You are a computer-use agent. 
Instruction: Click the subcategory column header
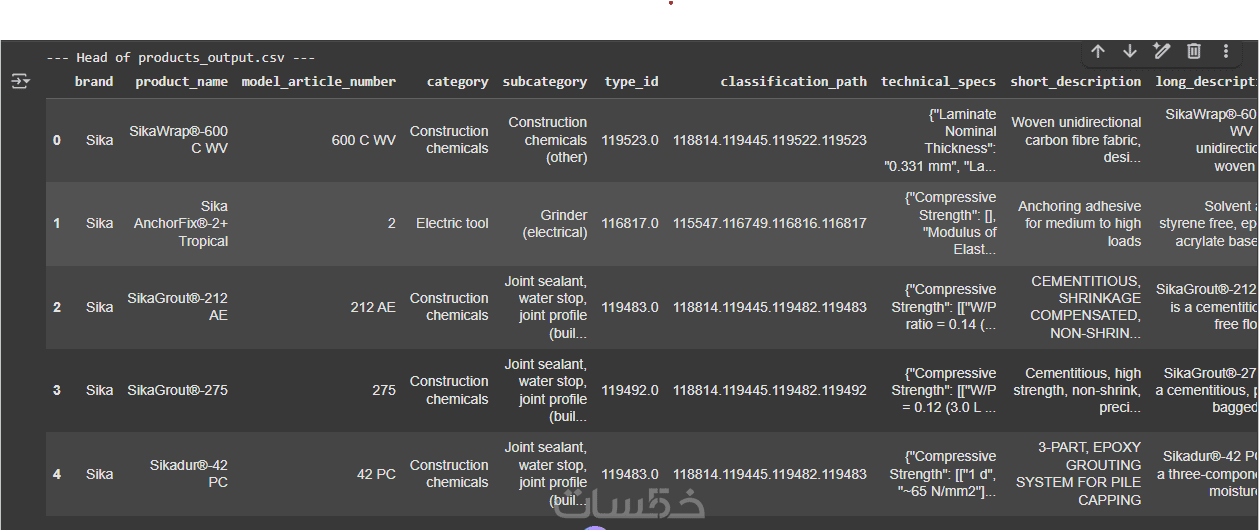tap(545, 82)
